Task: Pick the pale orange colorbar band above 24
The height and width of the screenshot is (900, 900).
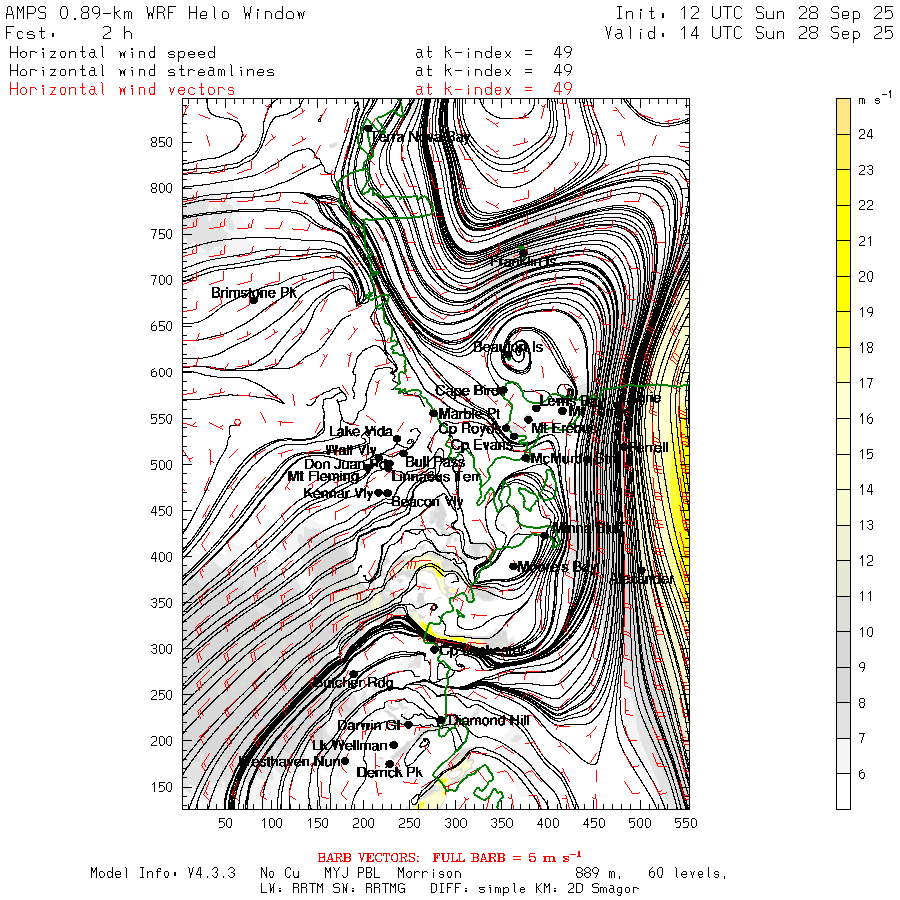Action: [843, 117]
